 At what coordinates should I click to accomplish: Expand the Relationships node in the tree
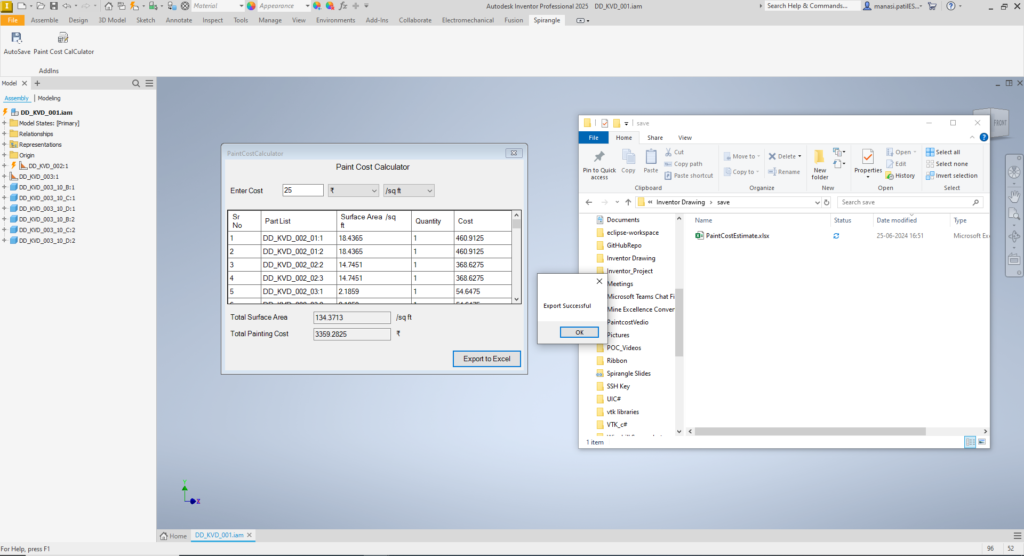(5, 134)
